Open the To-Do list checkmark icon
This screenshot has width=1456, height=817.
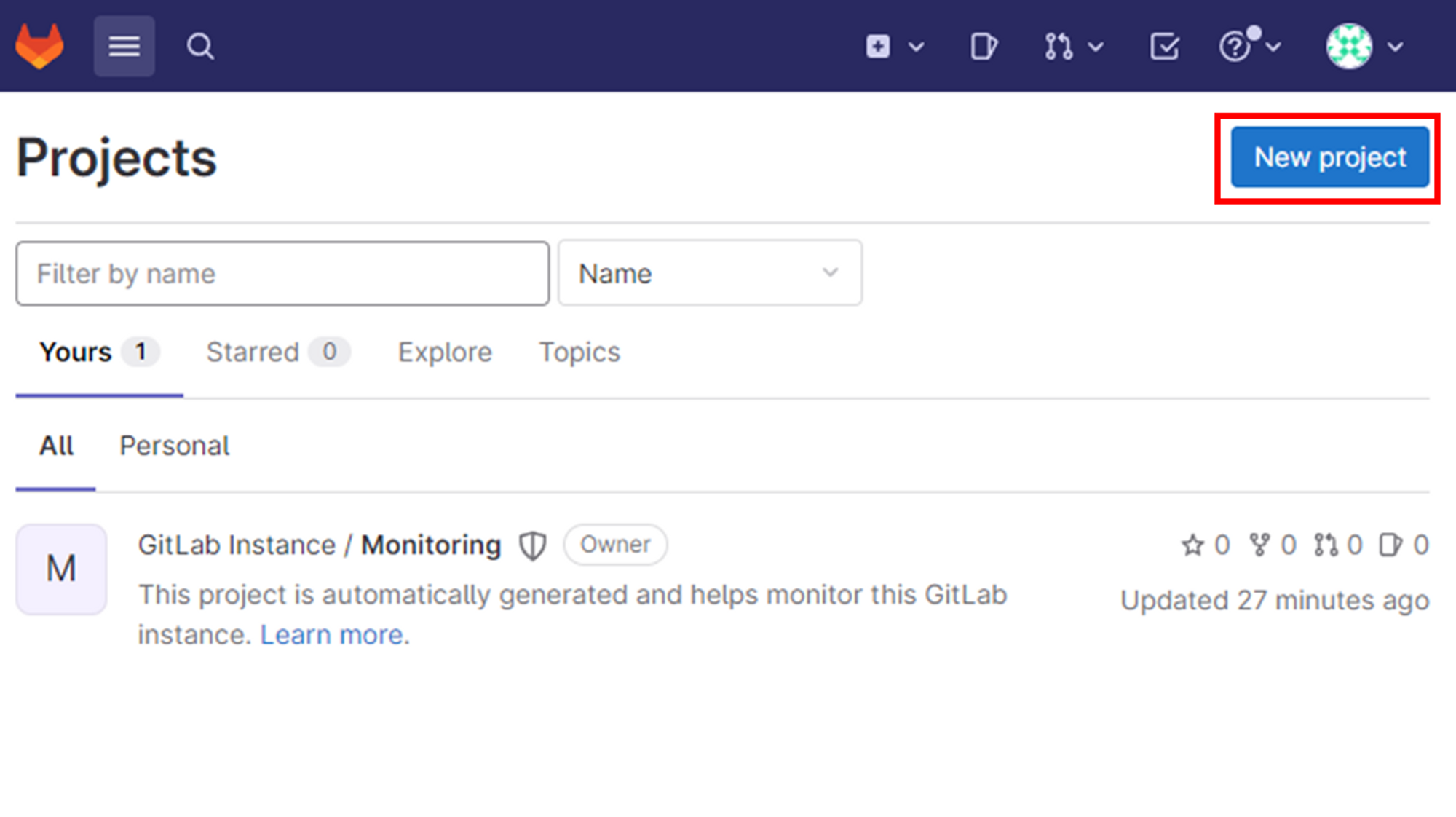point(1164,47)
